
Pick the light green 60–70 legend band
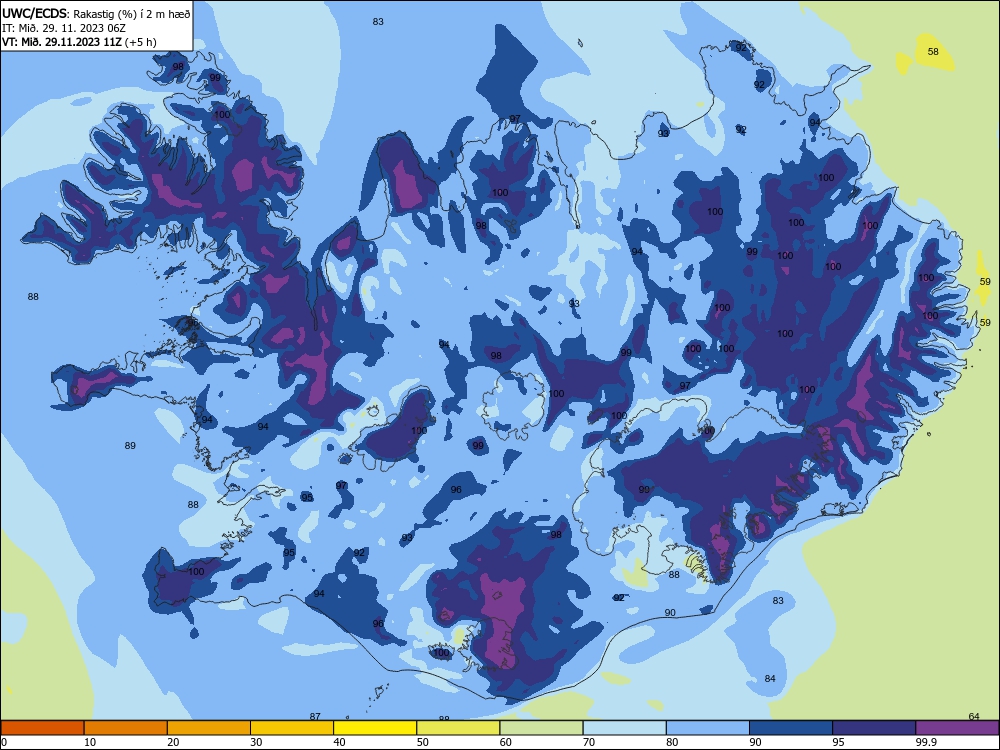pyautogui.click(x=541, y=728)
